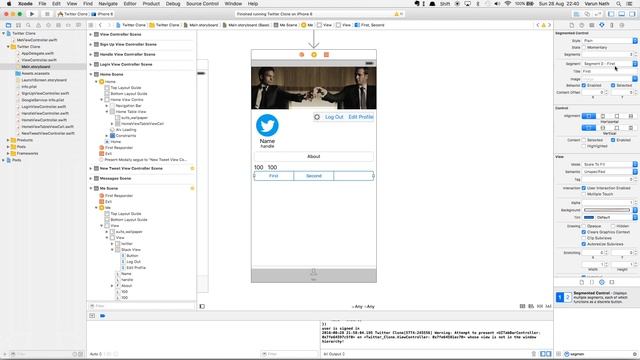Viewport: 640px width, 360px height.
Task: Toggle Behavior Enabled checkbox
Action: pyautogui.click(x=584, y=85)
